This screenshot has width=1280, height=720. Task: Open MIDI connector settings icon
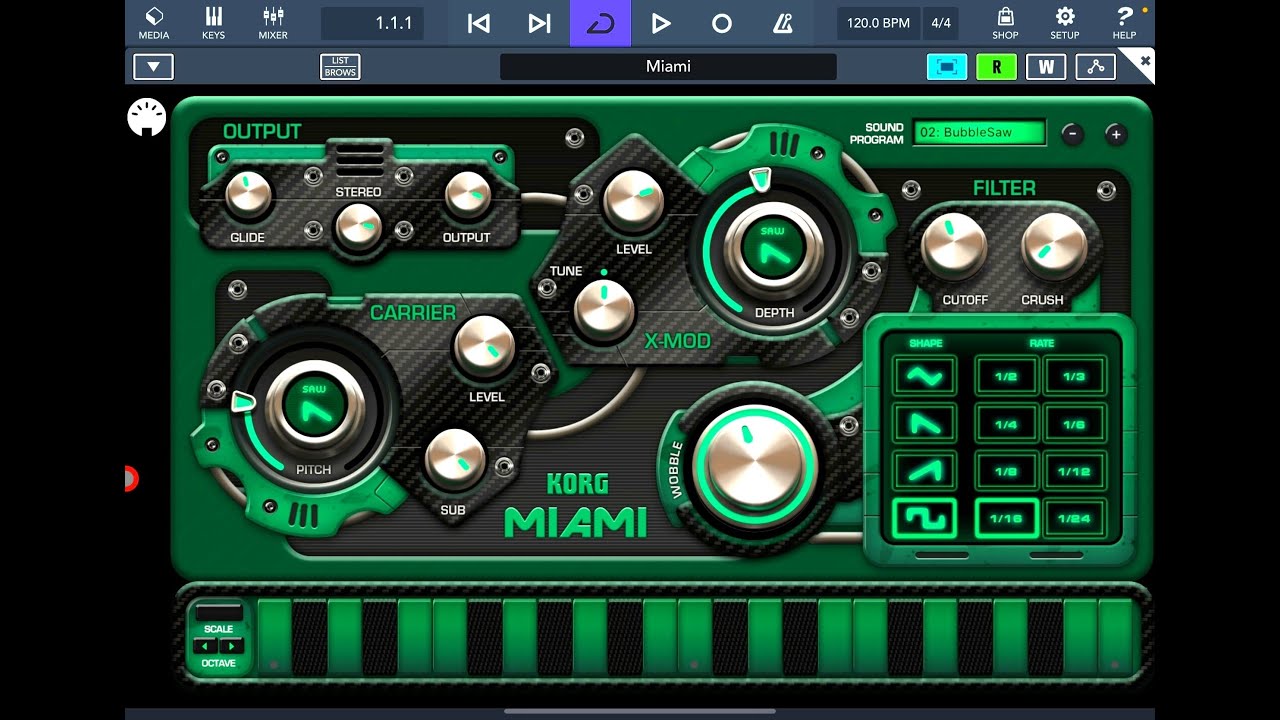[147, 118]
